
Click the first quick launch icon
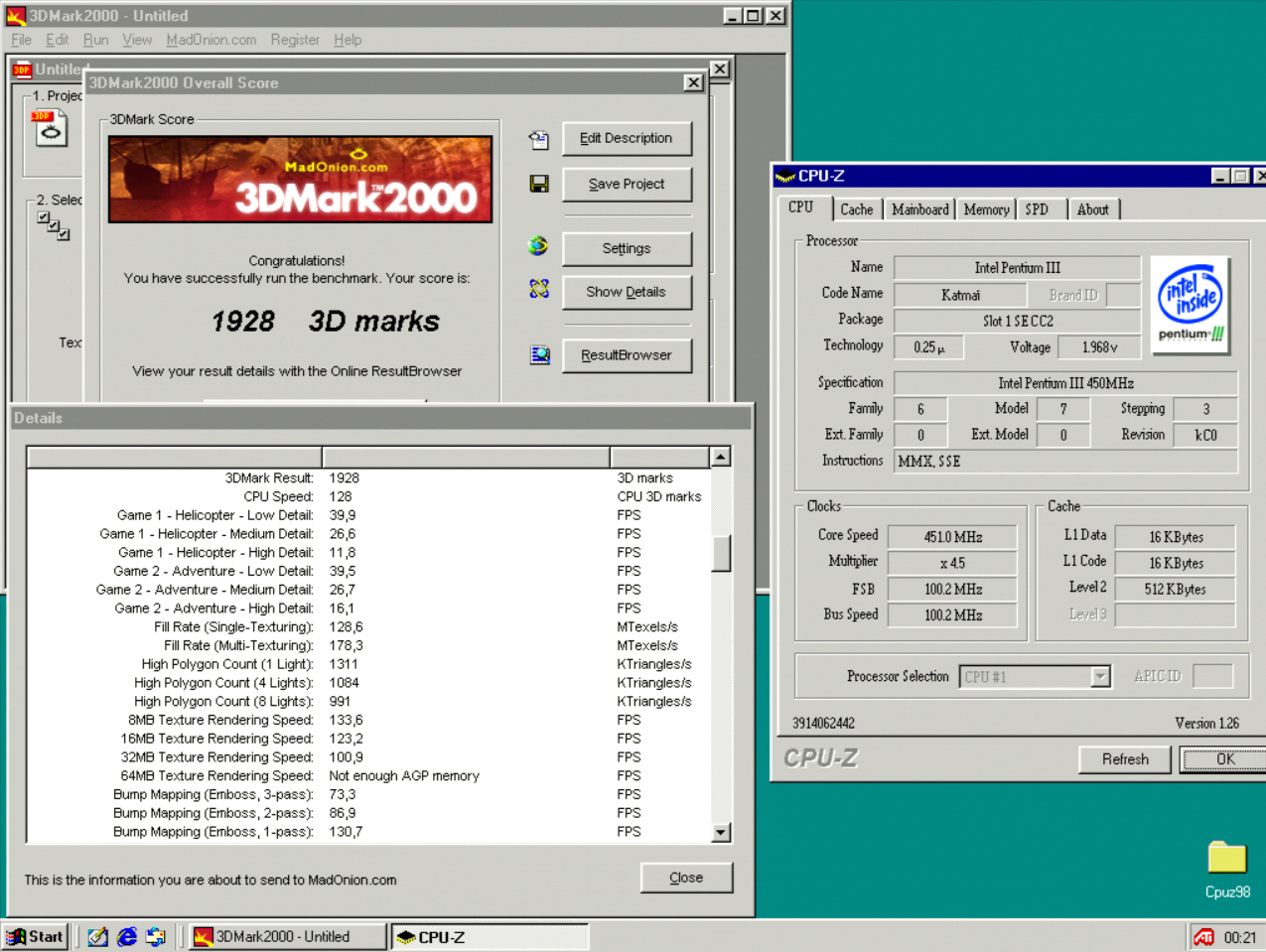pos(97,937)
